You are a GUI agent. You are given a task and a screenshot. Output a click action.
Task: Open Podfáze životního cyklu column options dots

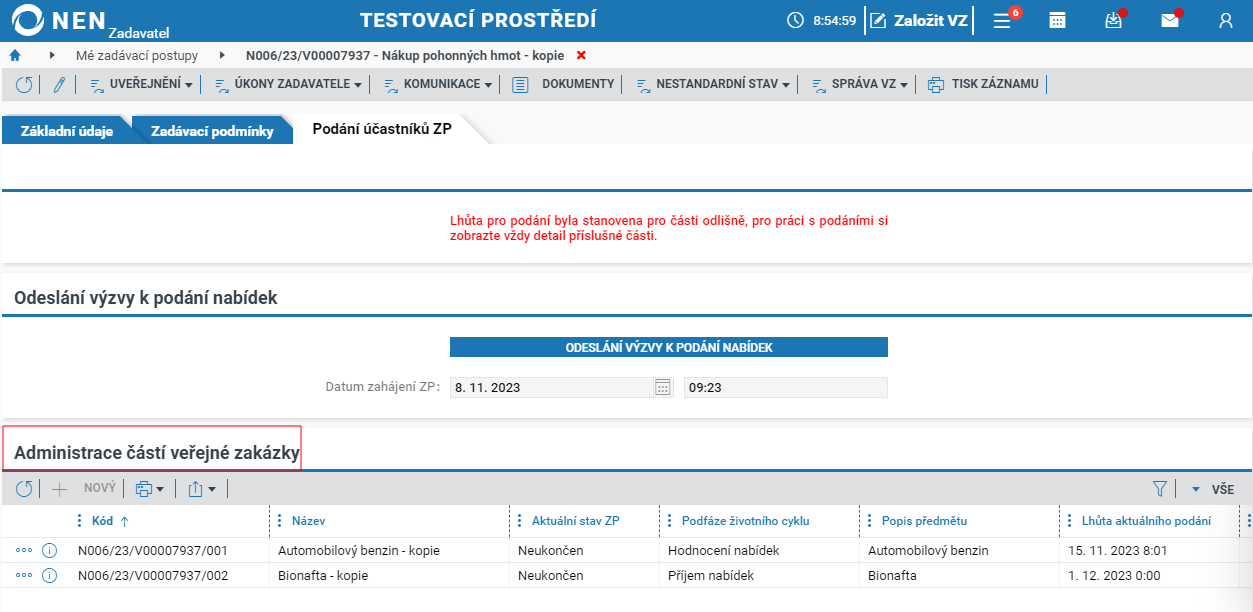(670, 521)
